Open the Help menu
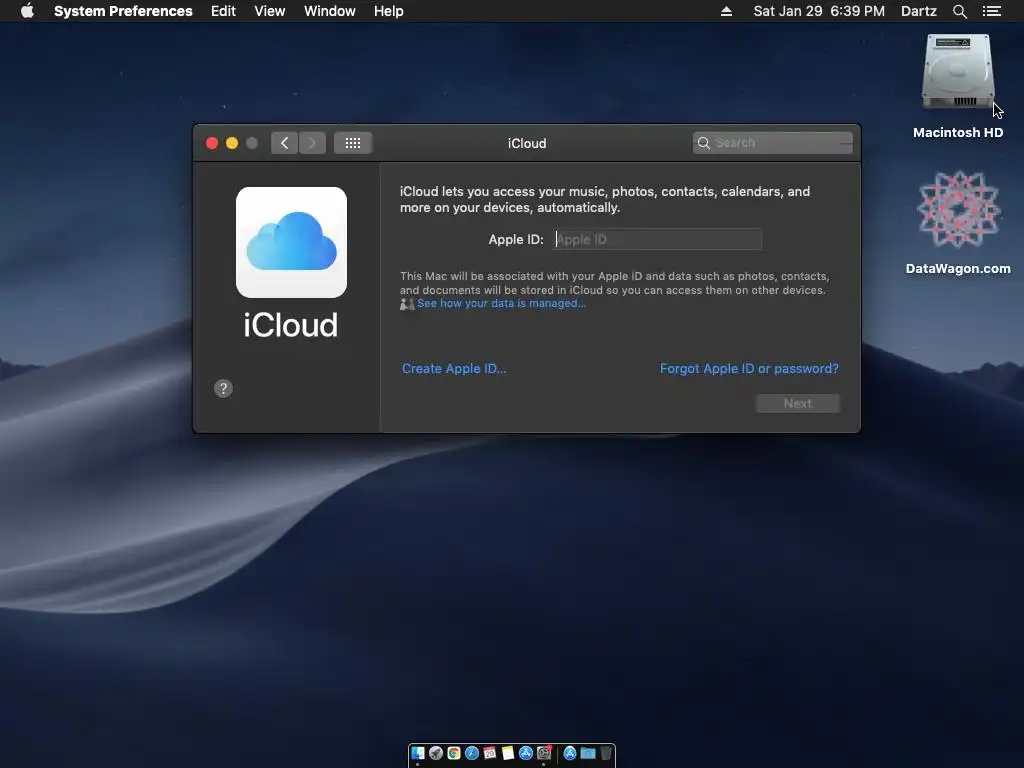The height and width of the screenshot is (768, 1024). click(389, 11)
